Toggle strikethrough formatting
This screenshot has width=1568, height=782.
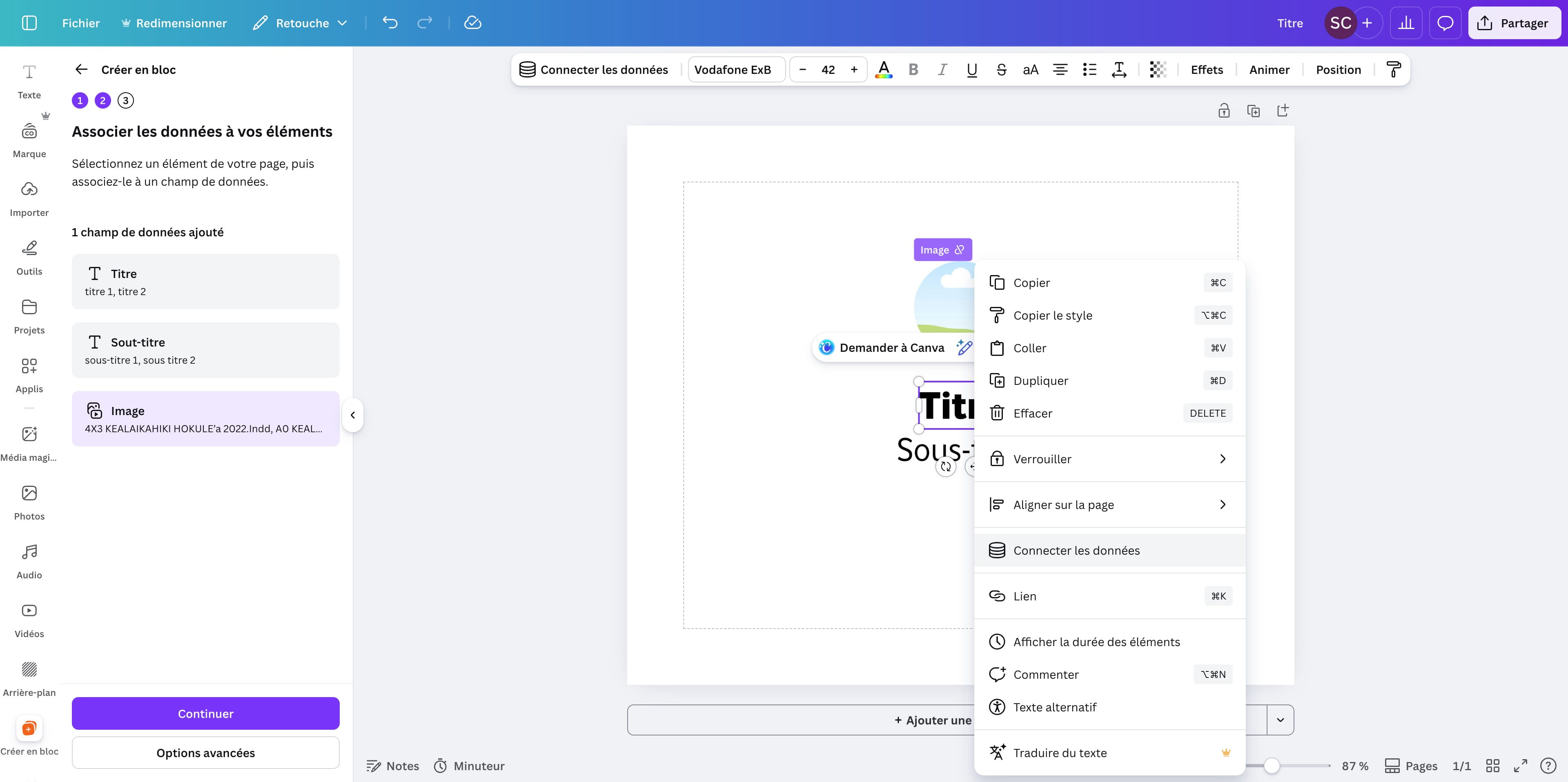(x=1001, y=69)
